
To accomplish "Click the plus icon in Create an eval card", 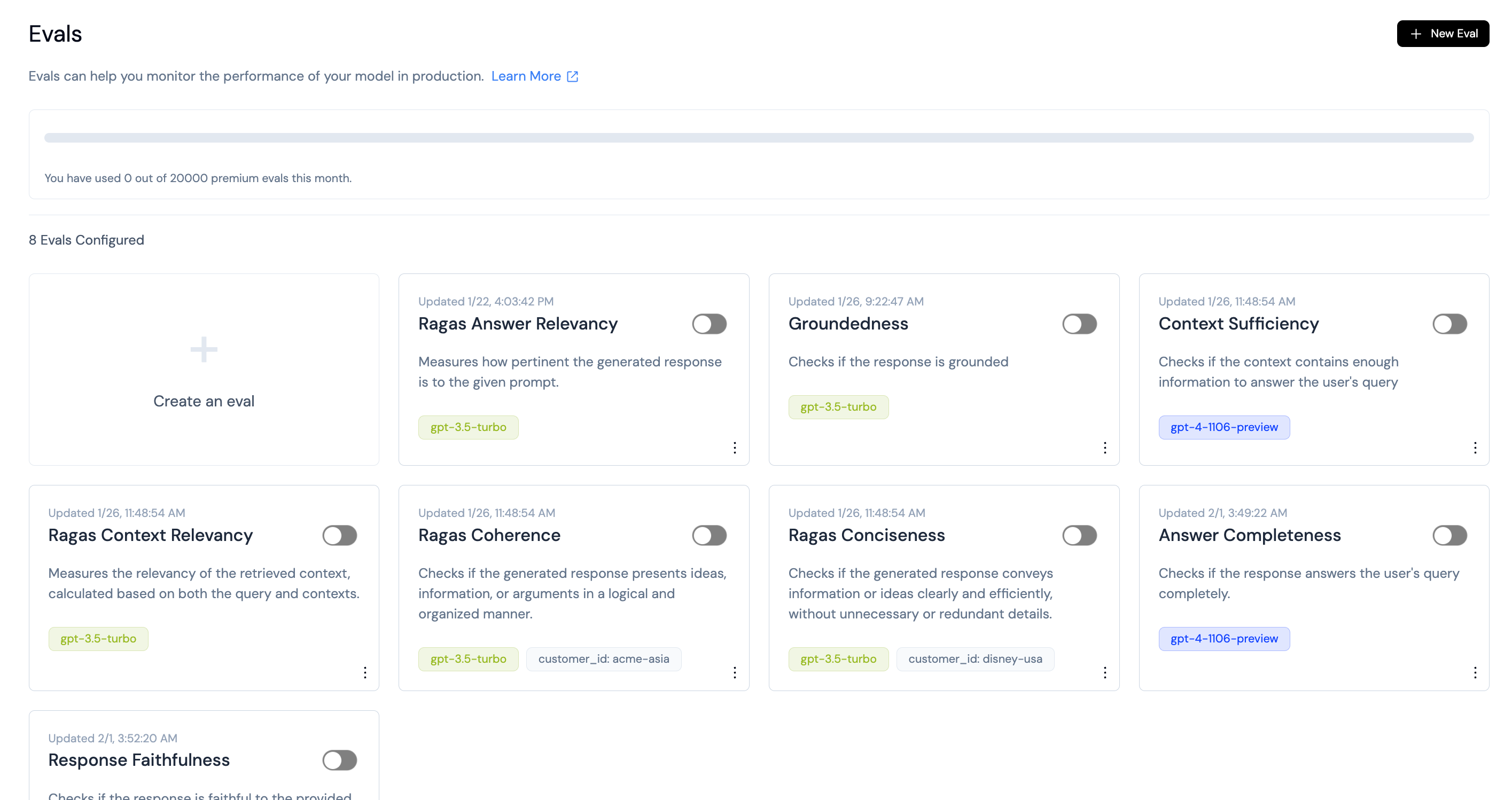I will tap(204, 350).
